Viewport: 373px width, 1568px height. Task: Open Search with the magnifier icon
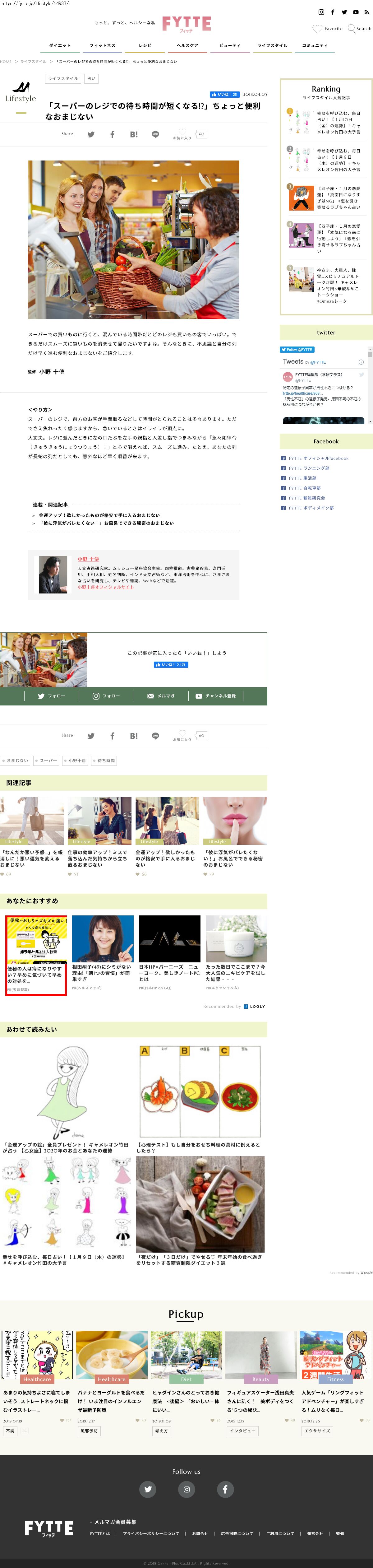[x=359, y=29]
